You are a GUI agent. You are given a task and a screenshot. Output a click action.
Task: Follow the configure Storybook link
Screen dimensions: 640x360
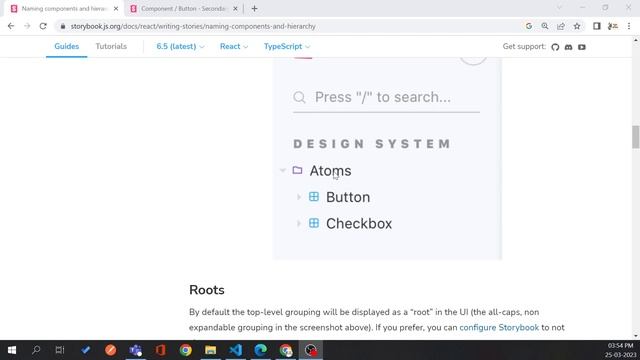point(499,327)
